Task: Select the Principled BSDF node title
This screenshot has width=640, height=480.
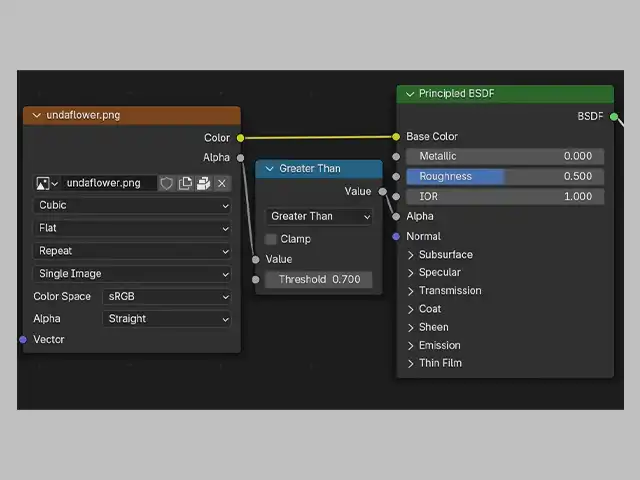Action: point(457,94)
